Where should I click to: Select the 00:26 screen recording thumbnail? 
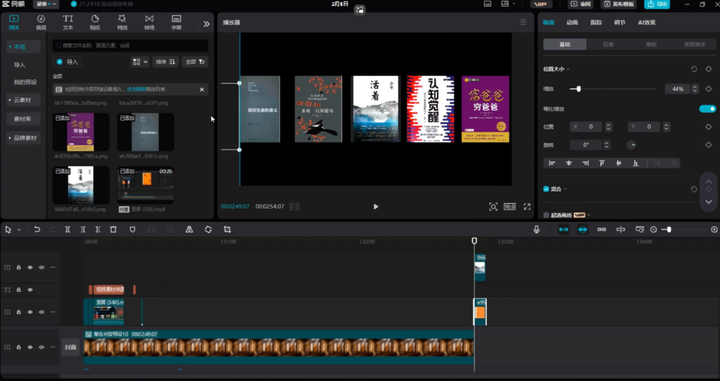[146, 185]
